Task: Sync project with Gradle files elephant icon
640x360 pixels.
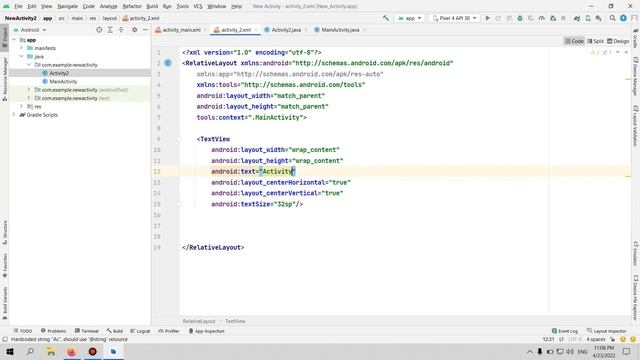Action: pos(577,18)
